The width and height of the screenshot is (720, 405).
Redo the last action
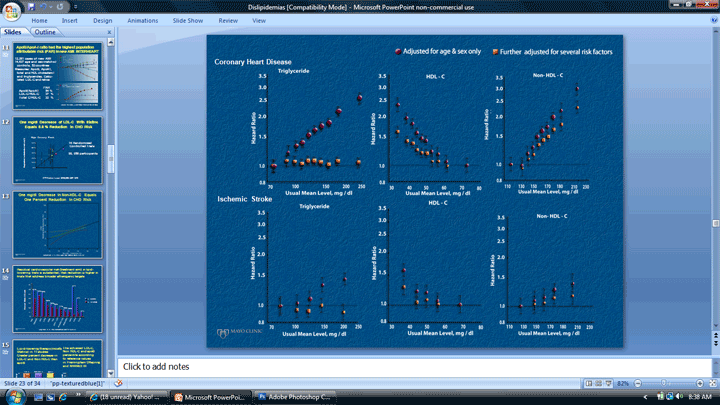(60, 6)
